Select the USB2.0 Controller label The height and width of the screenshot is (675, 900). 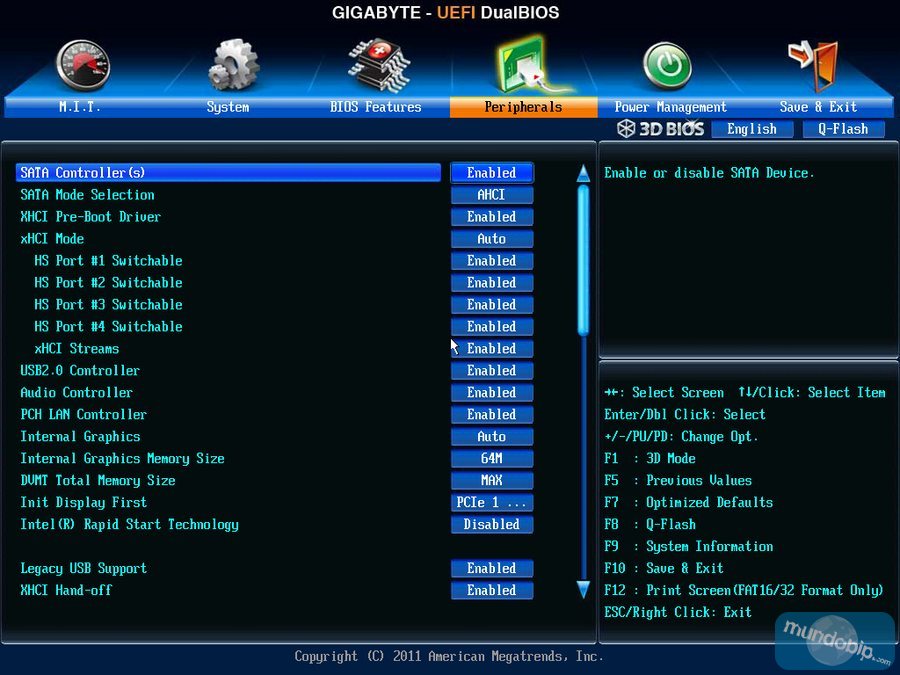click(80, 371)
